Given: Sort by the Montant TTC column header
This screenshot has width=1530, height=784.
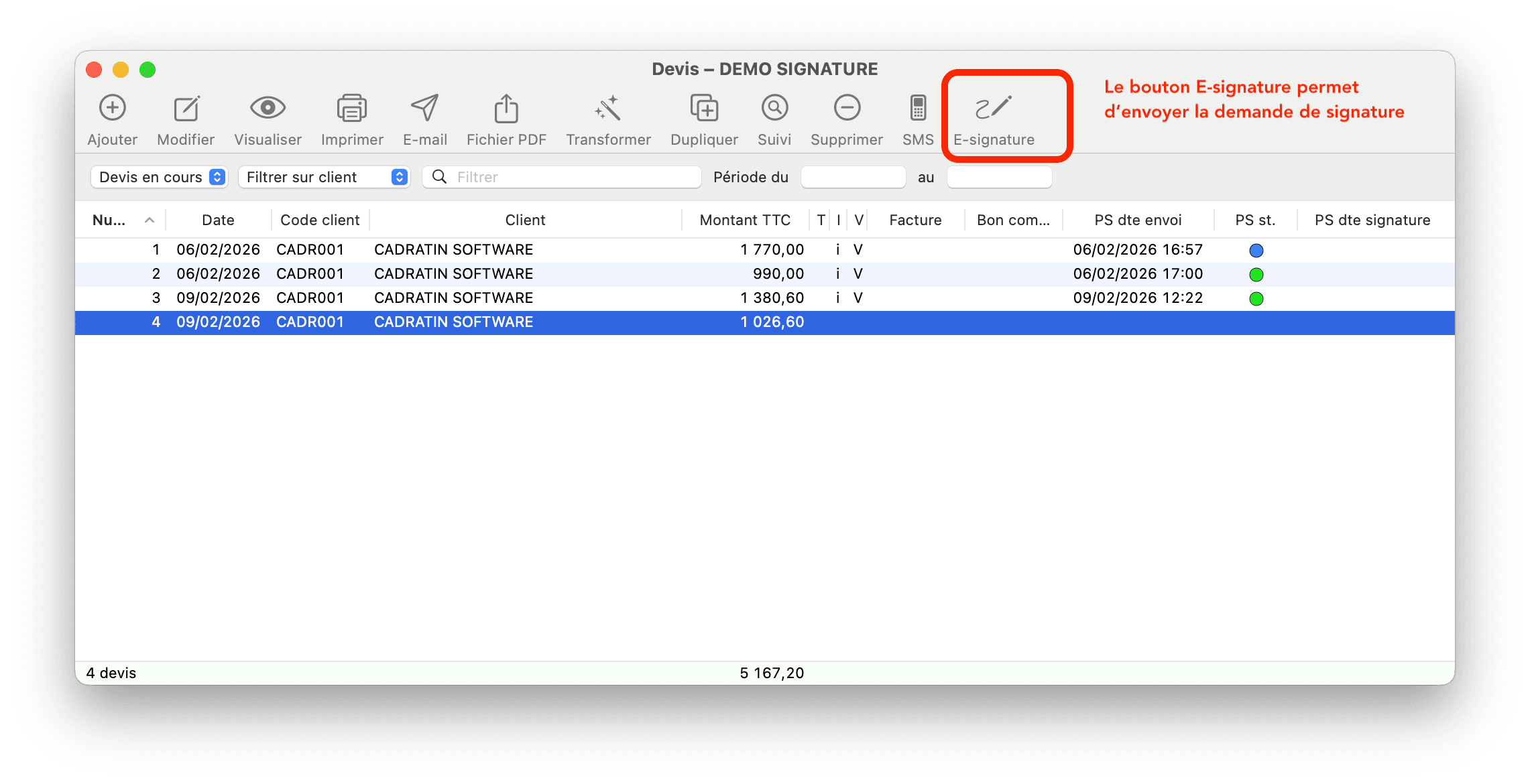Looking at the screenshot, I should pyautogui.click(x=745, y=220).
